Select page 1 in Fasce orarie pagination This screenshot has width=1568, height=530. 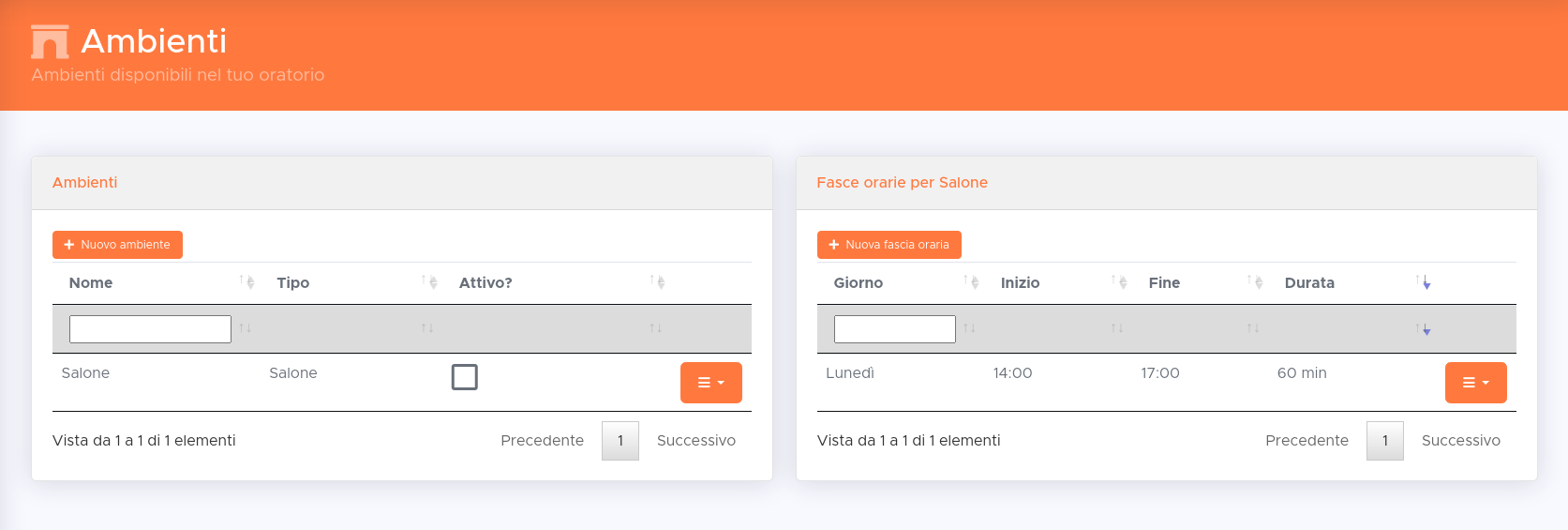pyautogui.click(x=1384, y=441)
